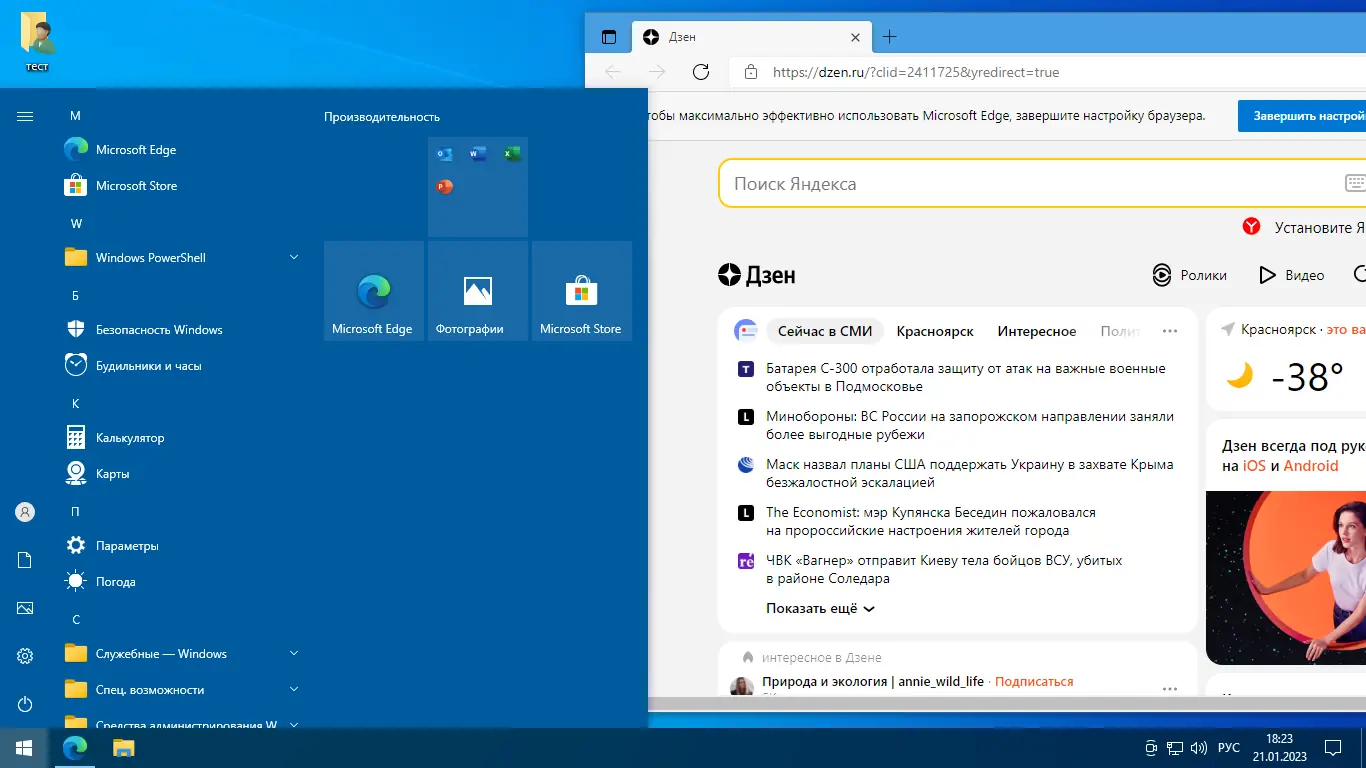Click the volume icon in system tray

coord(1198,748)
